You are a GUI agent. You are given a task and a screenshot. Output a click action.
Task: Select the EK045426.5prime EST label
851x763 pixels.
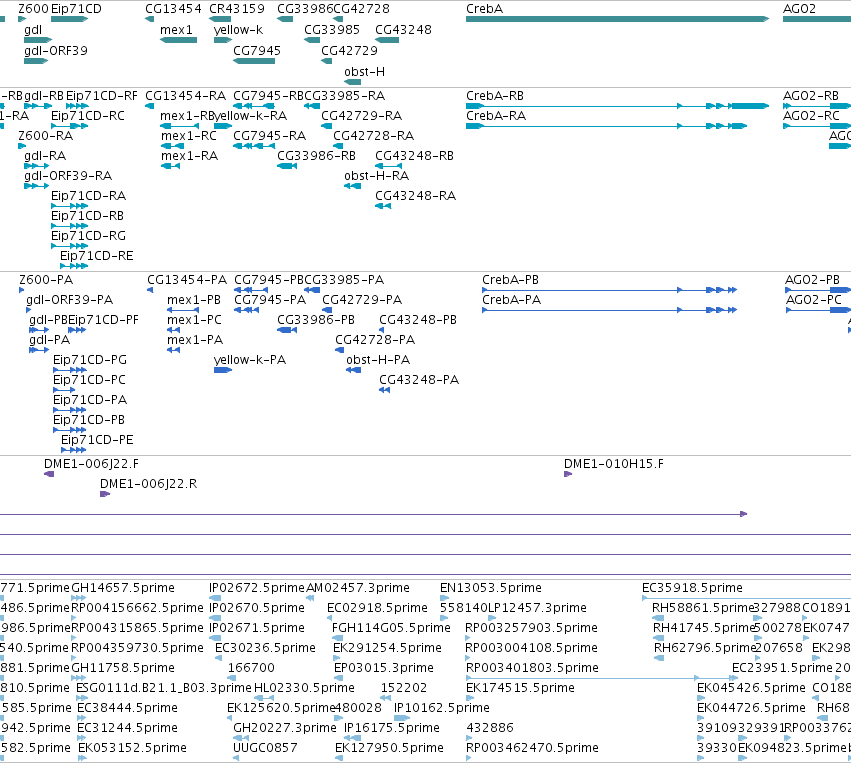click(751, 688)
